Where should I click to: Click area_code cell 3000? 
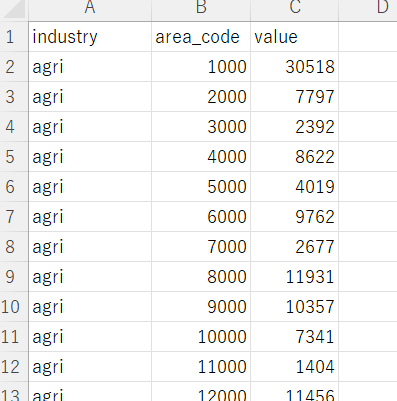(x=201, y=127)
